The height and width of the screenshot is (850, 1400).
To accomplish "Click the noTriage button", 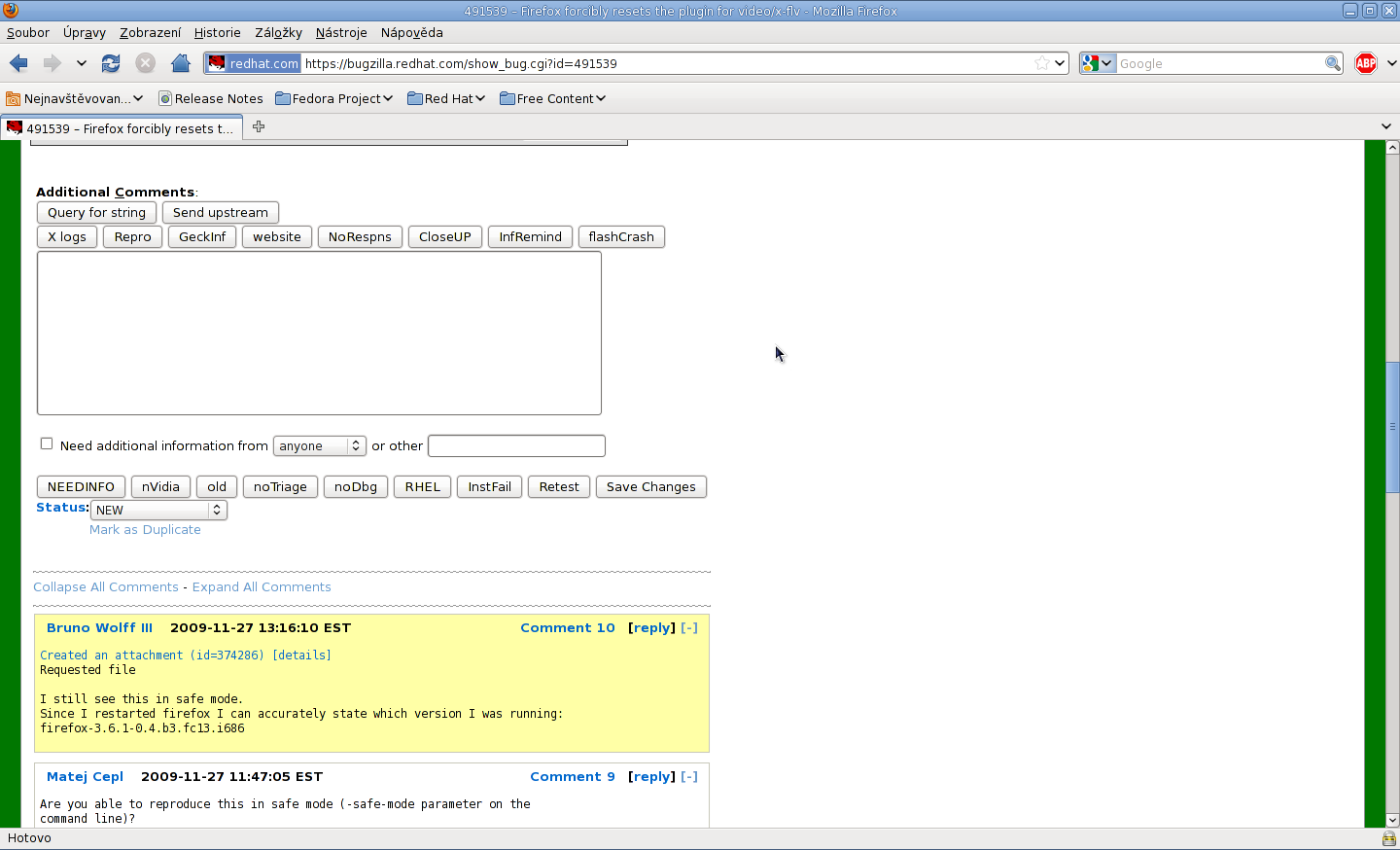I will coord(280,486).
